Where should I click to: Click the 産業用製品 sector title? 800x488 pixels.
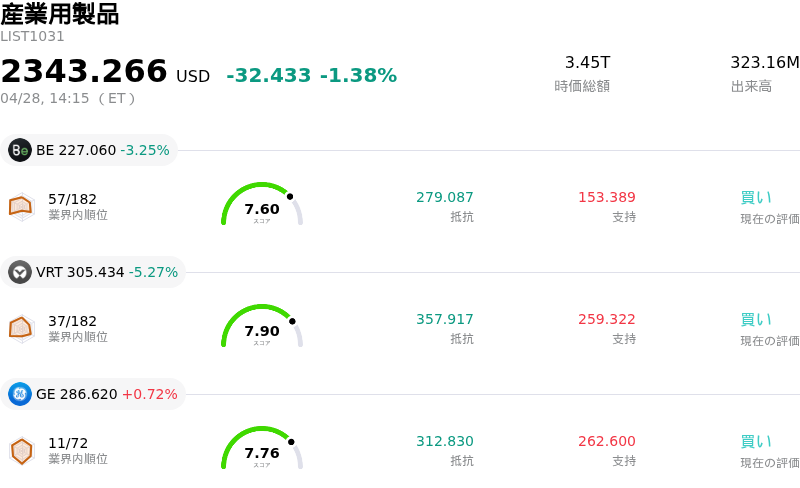pos(59,14)
